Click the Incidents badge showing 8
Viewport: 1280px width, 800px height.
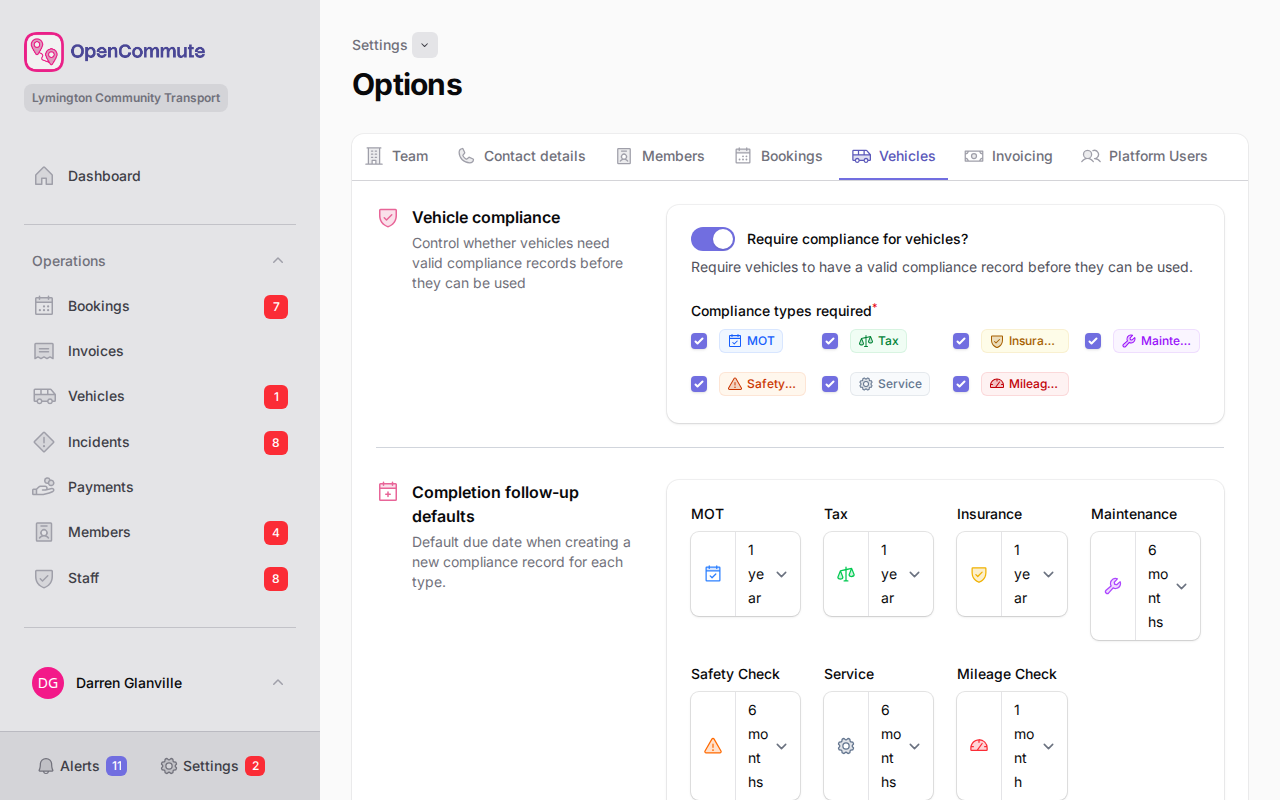click(x=276, y=443)
